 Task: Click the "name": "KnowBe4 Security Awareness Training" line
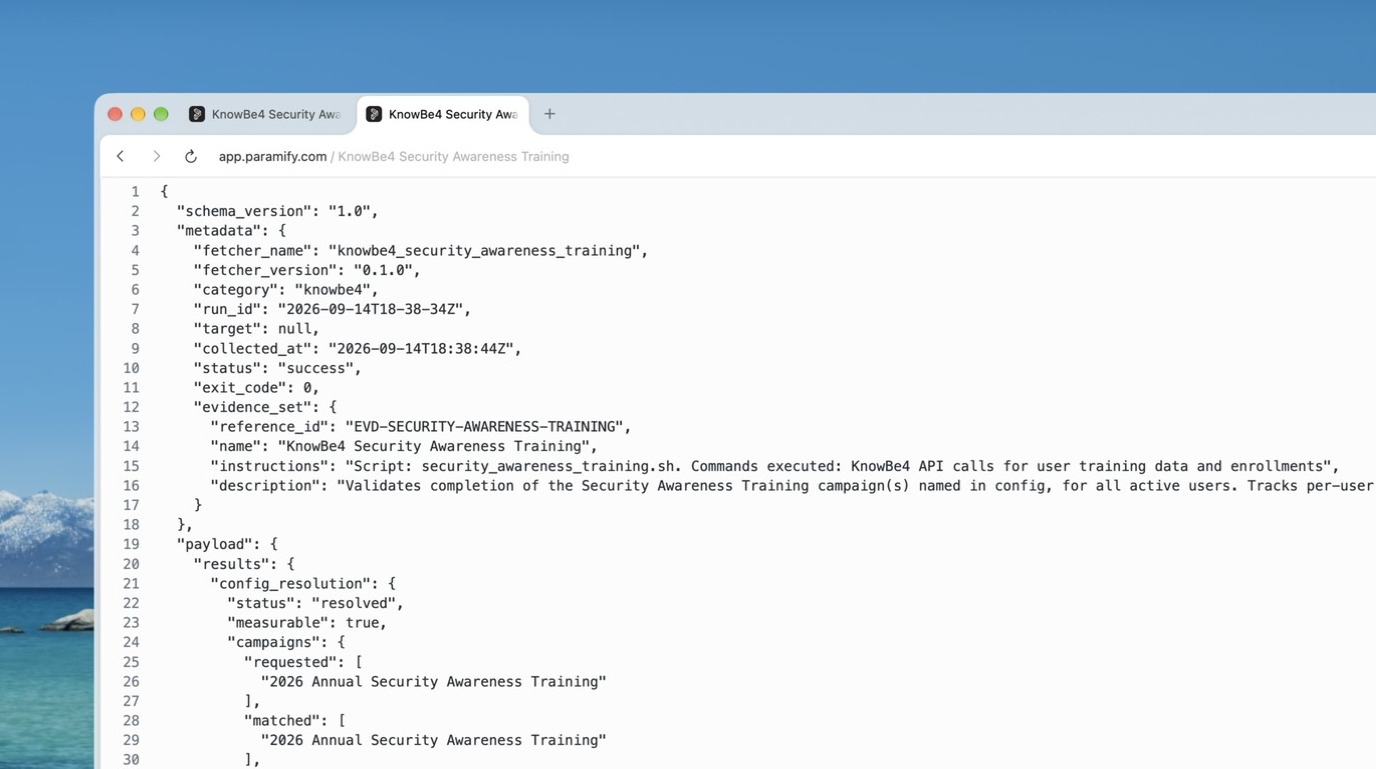tap(404, 446)
